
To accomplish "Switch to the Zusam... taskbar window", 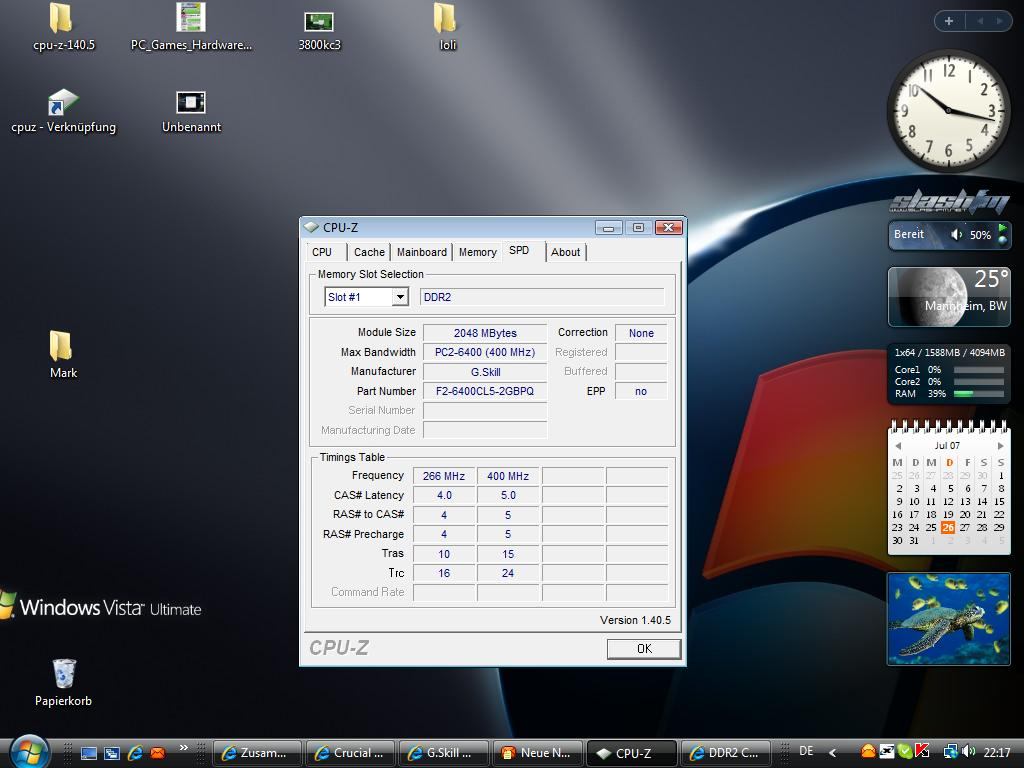I will (x=257, y=753).
